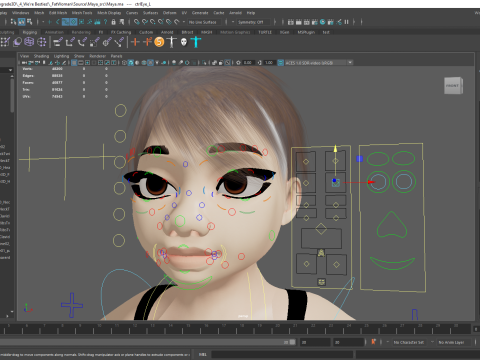Open the viewport Lighting menu
Screen dimensions: 480x360
click(61, 56)
